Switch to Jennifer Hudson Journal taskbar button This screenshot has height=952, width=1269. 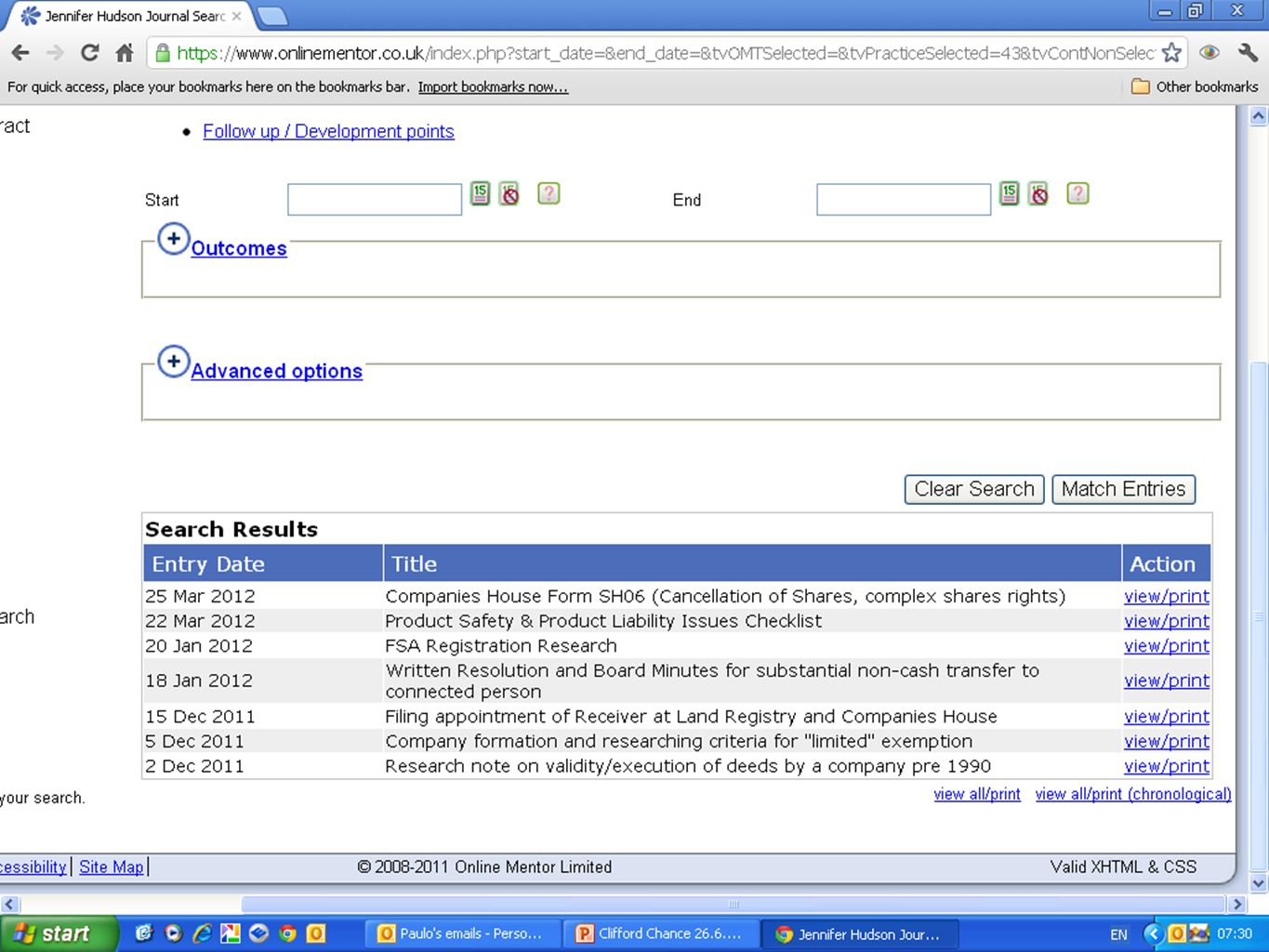[860, 933]
